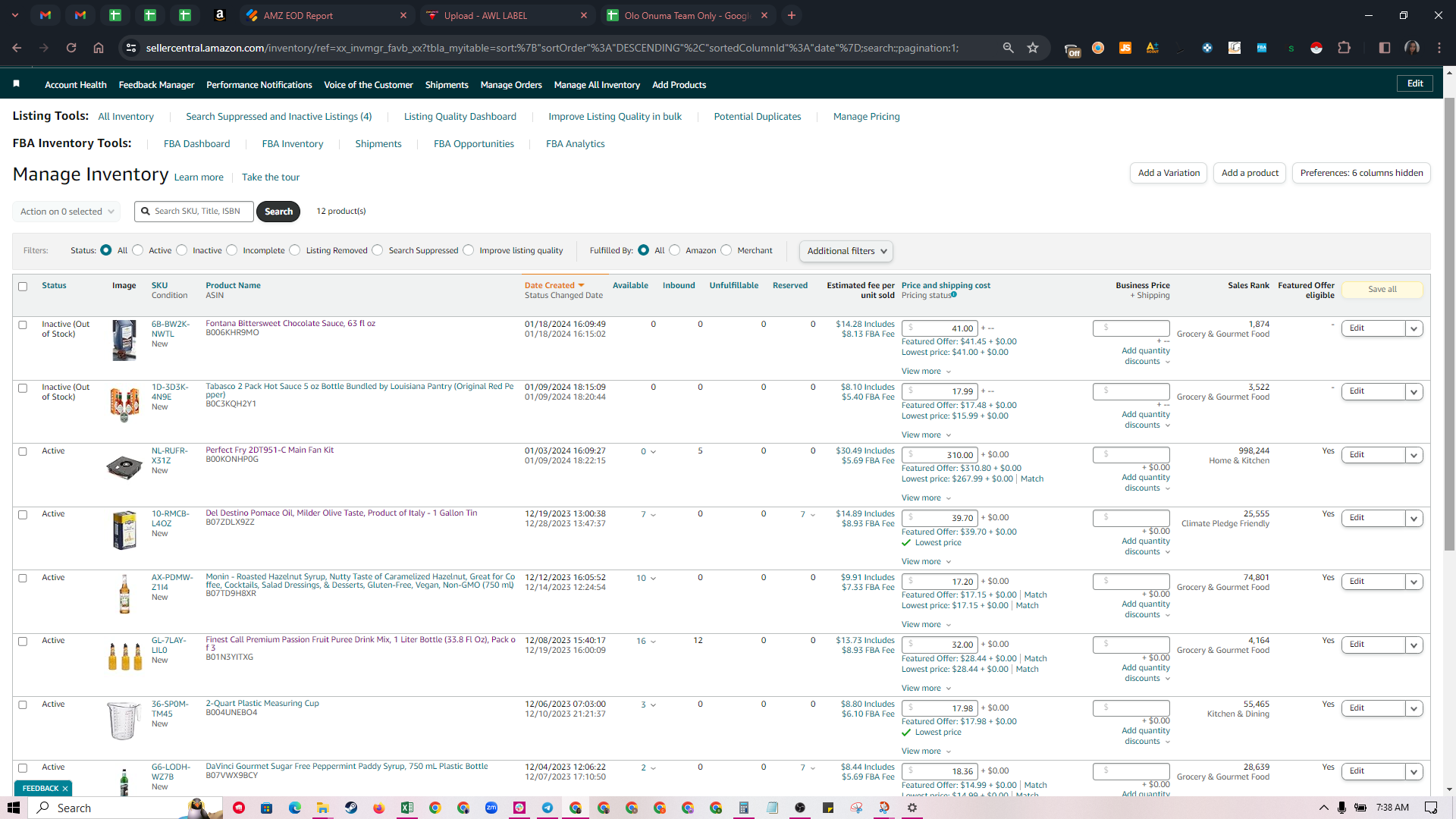Open the Chrome extensions puzzle menu
The width and height of the screenshot is (1456, 819).
click(x=1344, y=48)
